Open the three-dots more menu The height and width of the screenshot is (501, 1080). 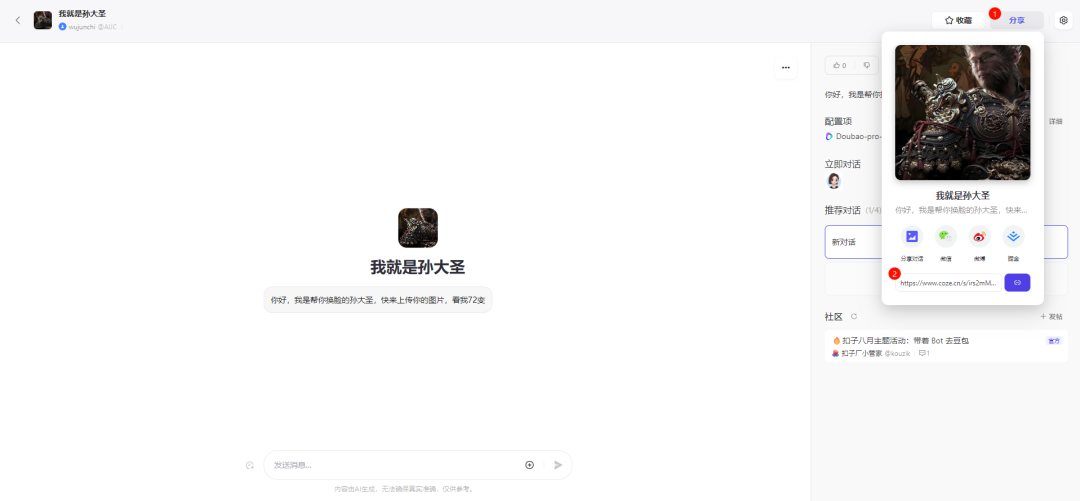(x=786, y=68)
